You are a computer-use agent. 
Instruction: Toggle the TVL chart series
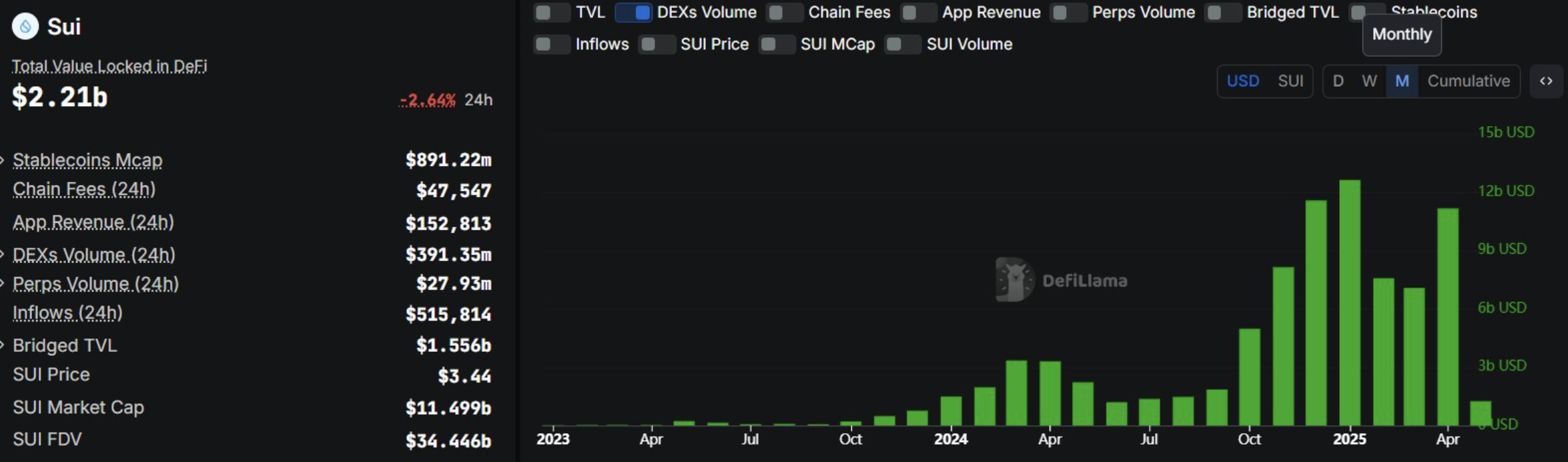552,12
